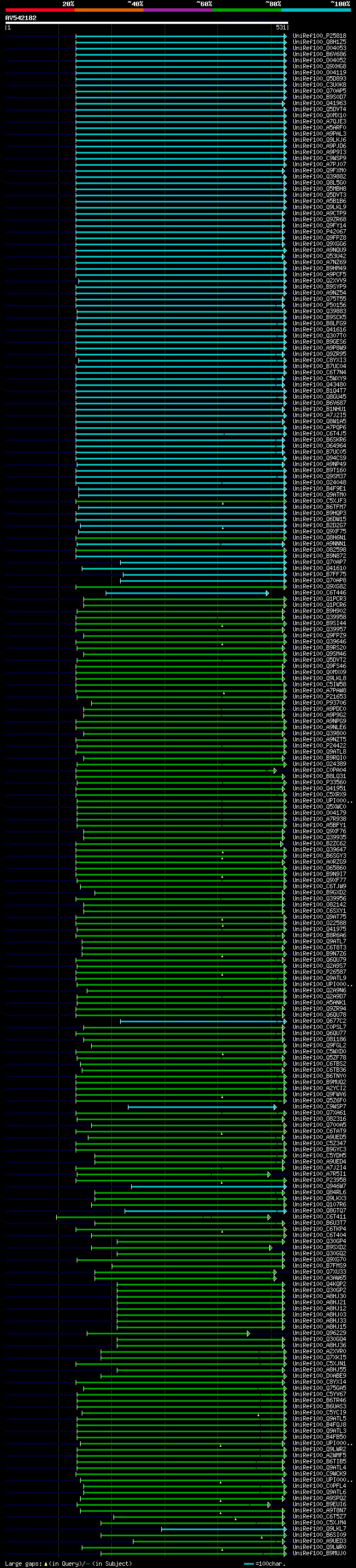This screenshot has height=1568, width=356.
Task: Select hit label UniRef100_A7QJE3
Action: [x=319, y=122]
